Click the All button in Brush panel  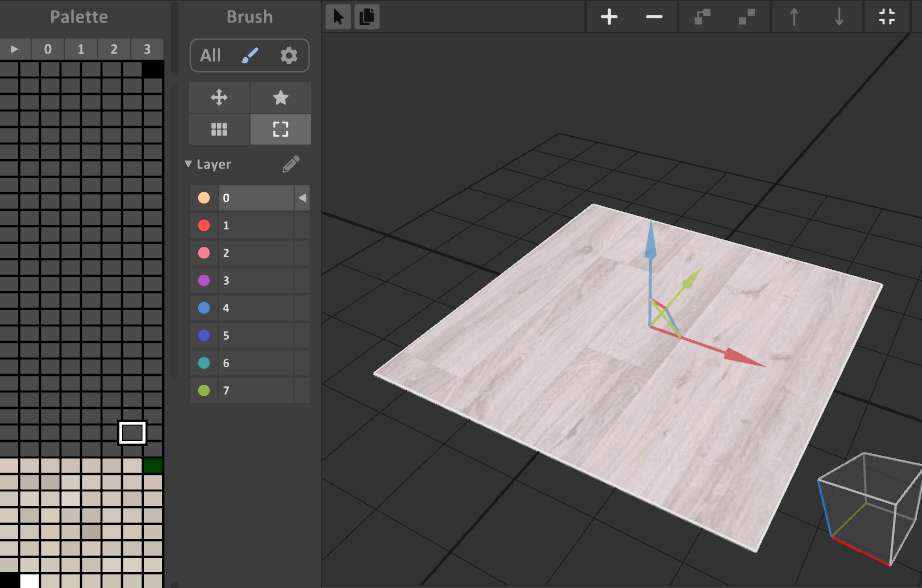coord(210,56)
